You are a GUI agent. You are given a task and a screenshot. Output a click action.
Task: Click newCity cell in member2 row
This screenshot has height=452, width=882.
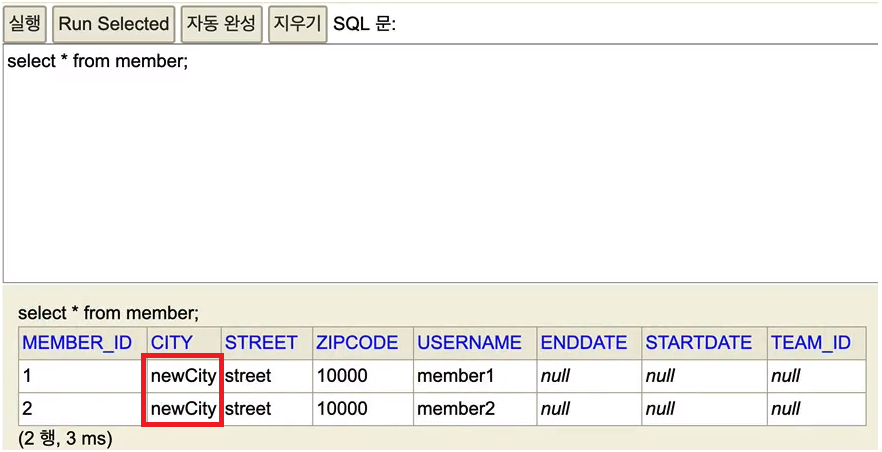point(184,409)
